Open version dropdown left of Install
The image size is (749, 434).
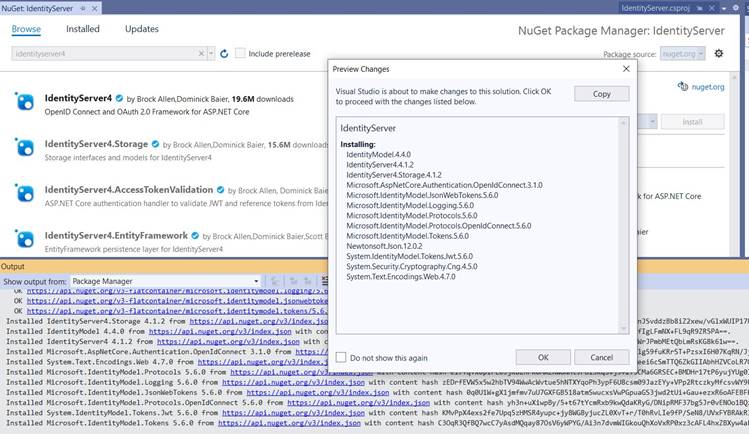(x=652, y=122)
